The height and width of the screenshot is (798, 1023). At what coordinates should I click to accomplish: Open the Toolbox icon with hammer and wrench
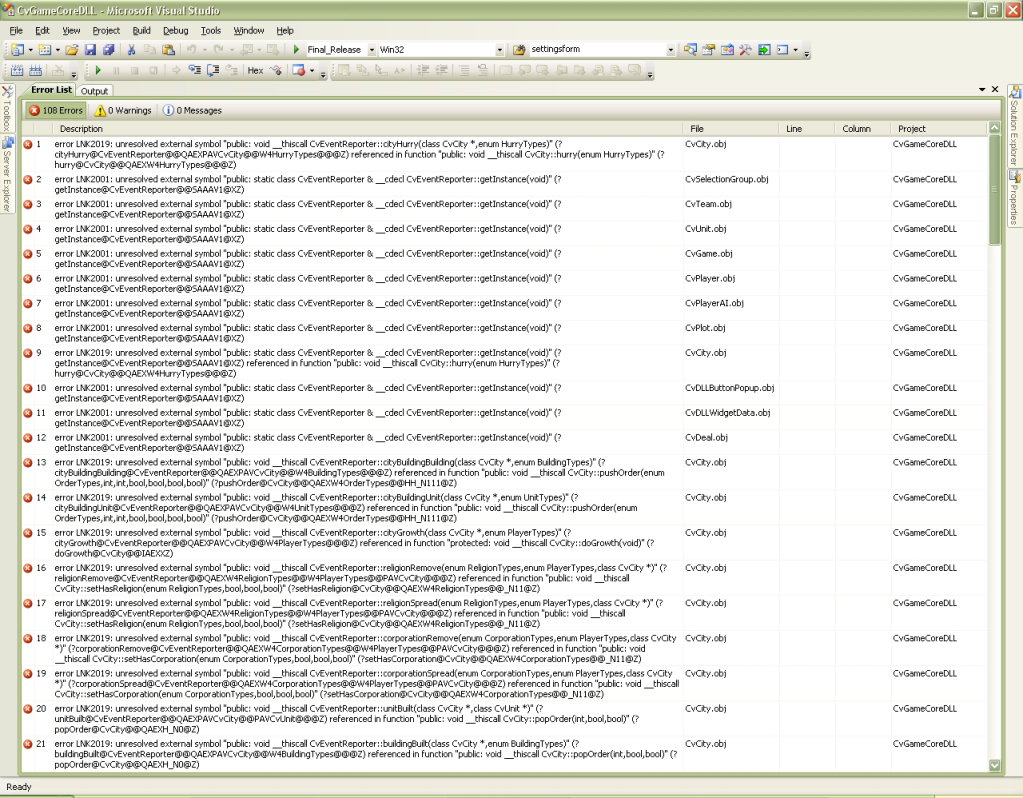744,49
